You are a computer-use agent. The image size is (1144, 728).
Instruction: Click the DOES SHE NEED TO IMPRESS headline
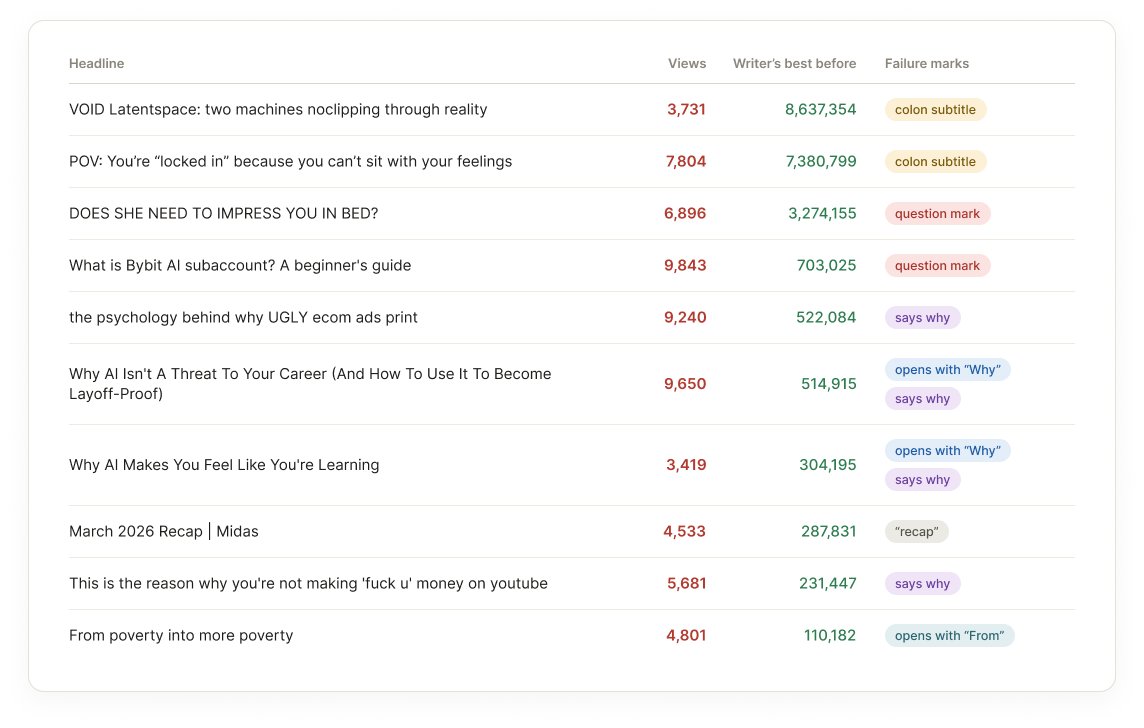point(223,213)
